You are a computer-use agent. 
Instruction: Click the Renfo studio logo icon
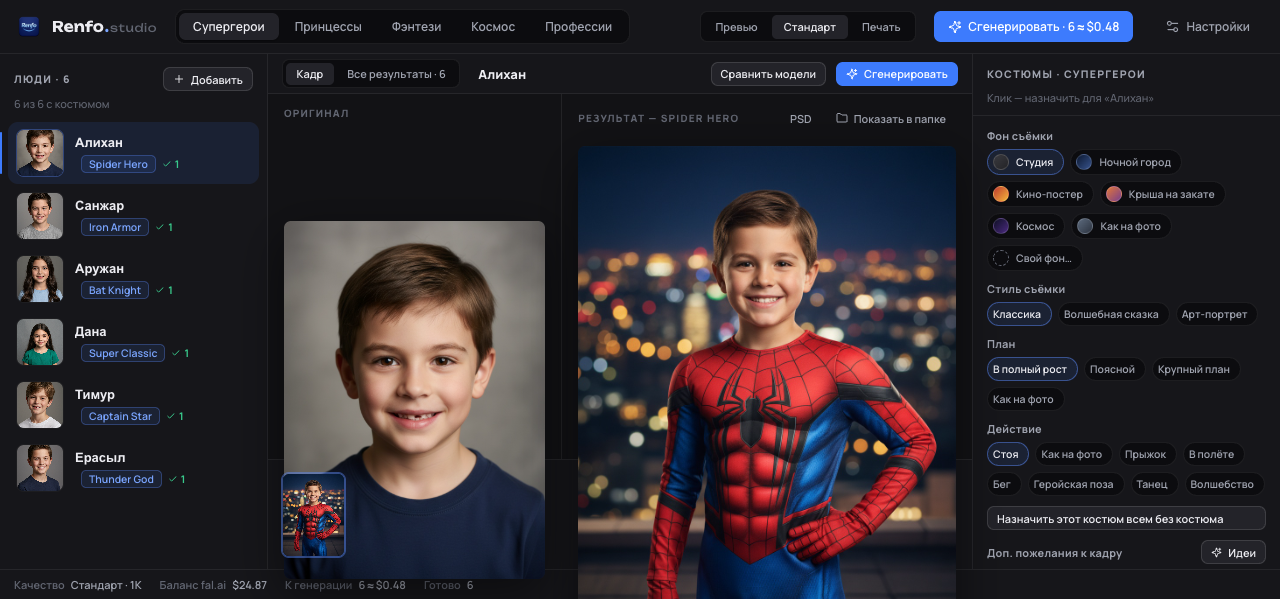click(x=29, y=27)
